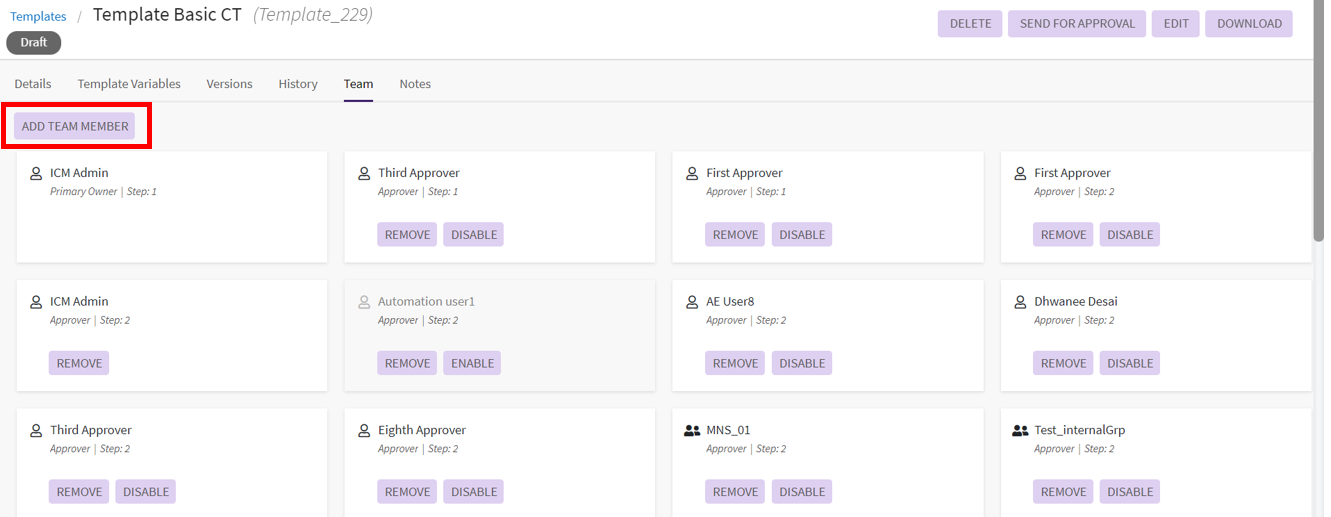Click the user icon beside Dhwanee Desai

1020,301
